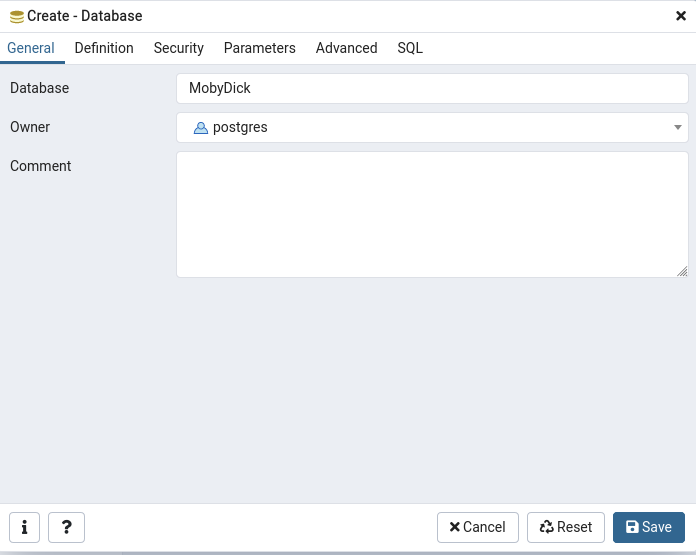The width and height of the screenshot is (696, 555).
Task: Expand the Owner dropdown arrow
Action: 677,127
